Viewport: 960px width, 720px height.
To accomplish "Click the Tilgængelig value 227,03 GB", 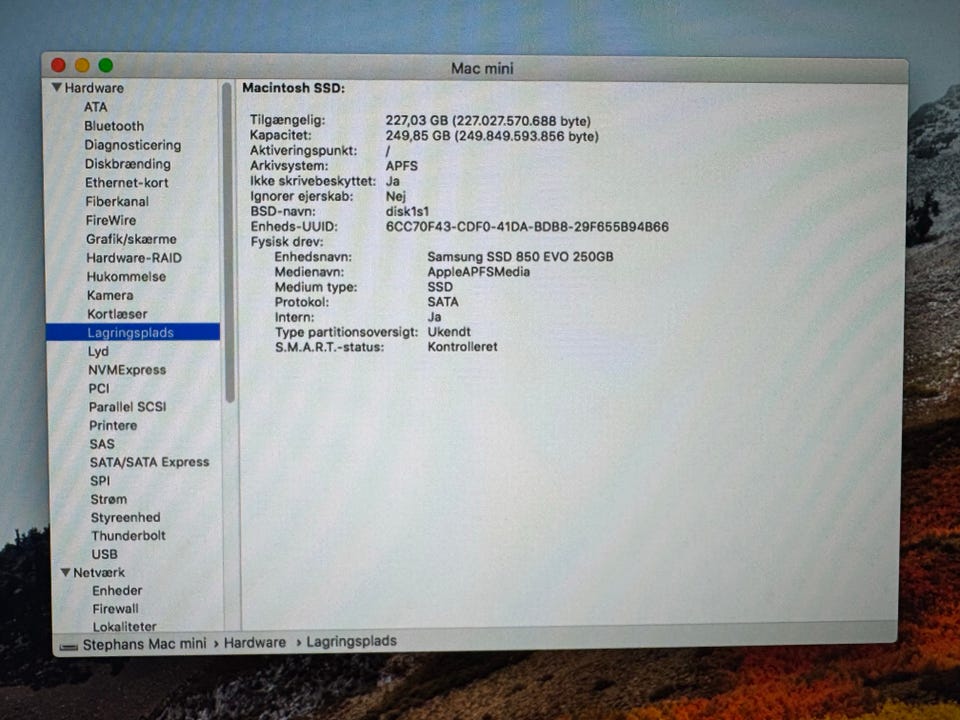I will click(488, 121).
